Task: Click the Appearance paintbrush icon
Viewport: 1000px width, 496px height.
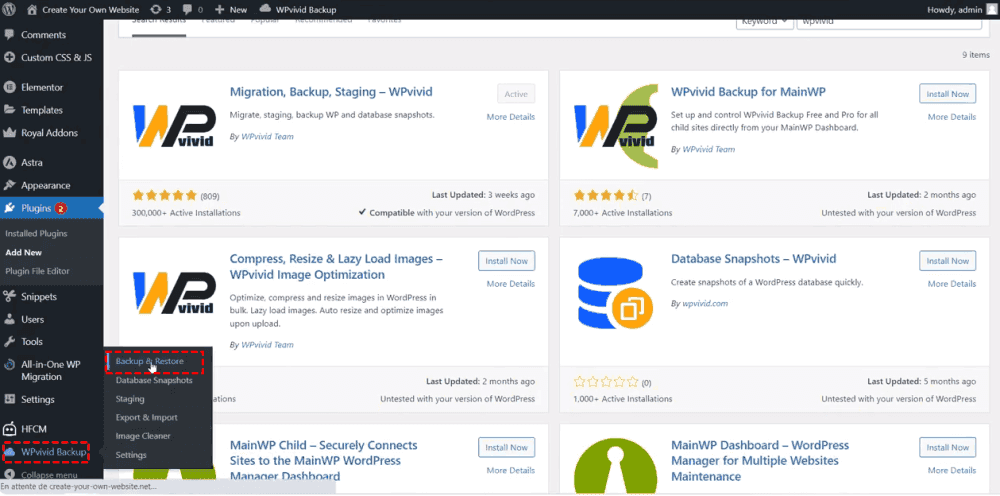Action: click(x=10, y=186)
